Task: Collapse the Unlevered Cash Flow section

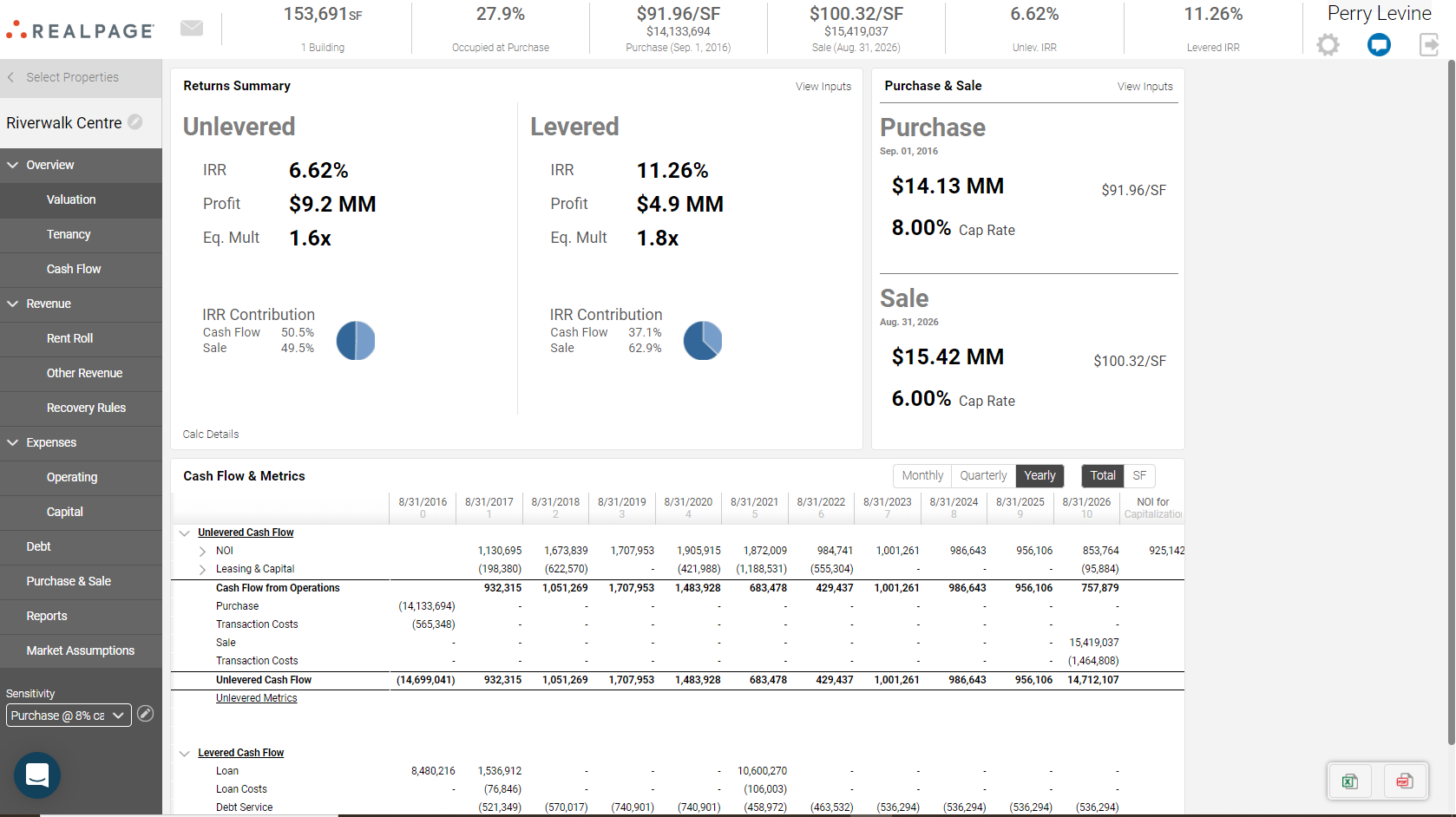Action: click(184, 533)
